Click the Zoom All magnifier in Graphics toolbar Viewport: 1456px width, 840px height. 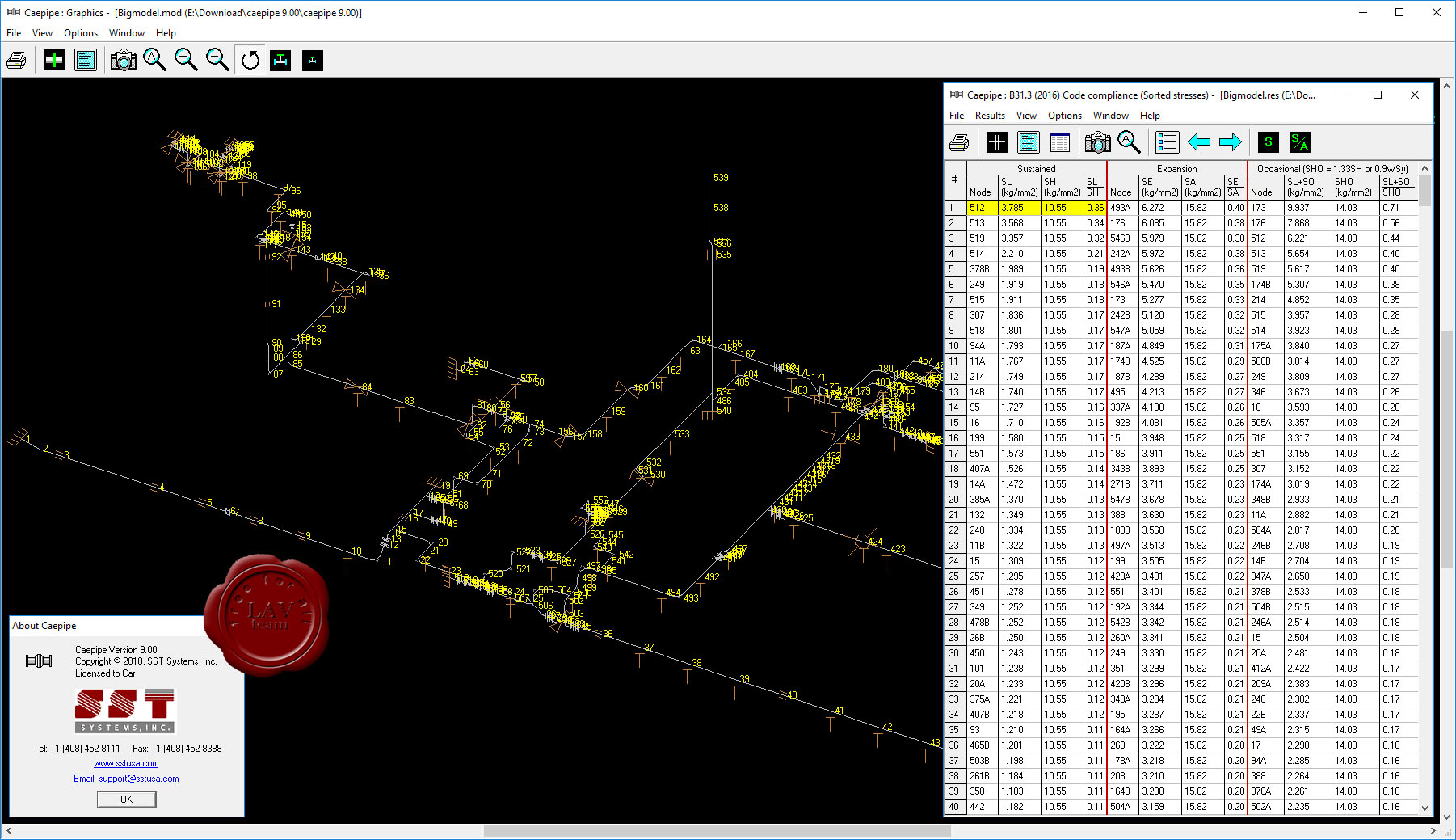click(x=154, y=60)
